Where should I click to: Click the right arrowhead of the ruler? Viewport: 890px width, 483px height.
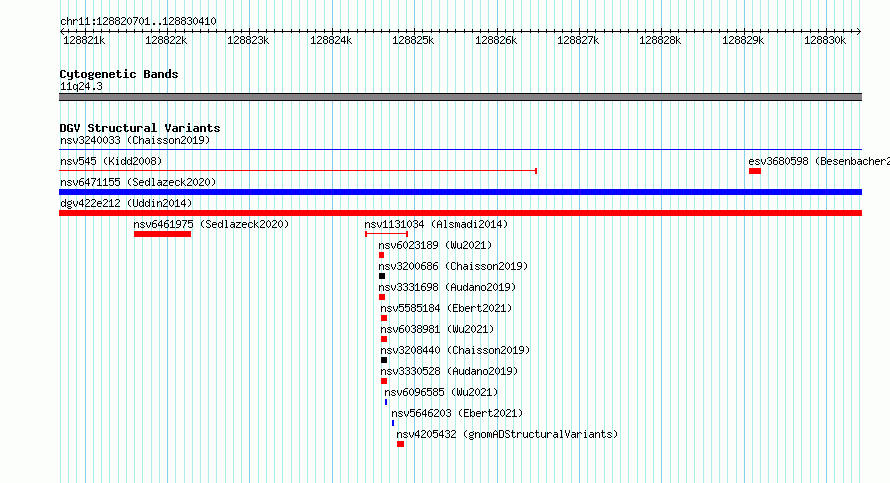coord(859,32)
